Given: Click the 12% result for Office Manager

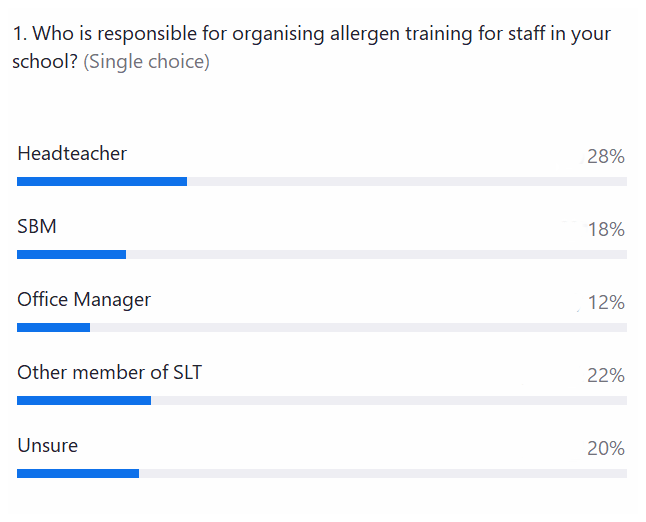Looking at the screenshot, I should 605,303.
